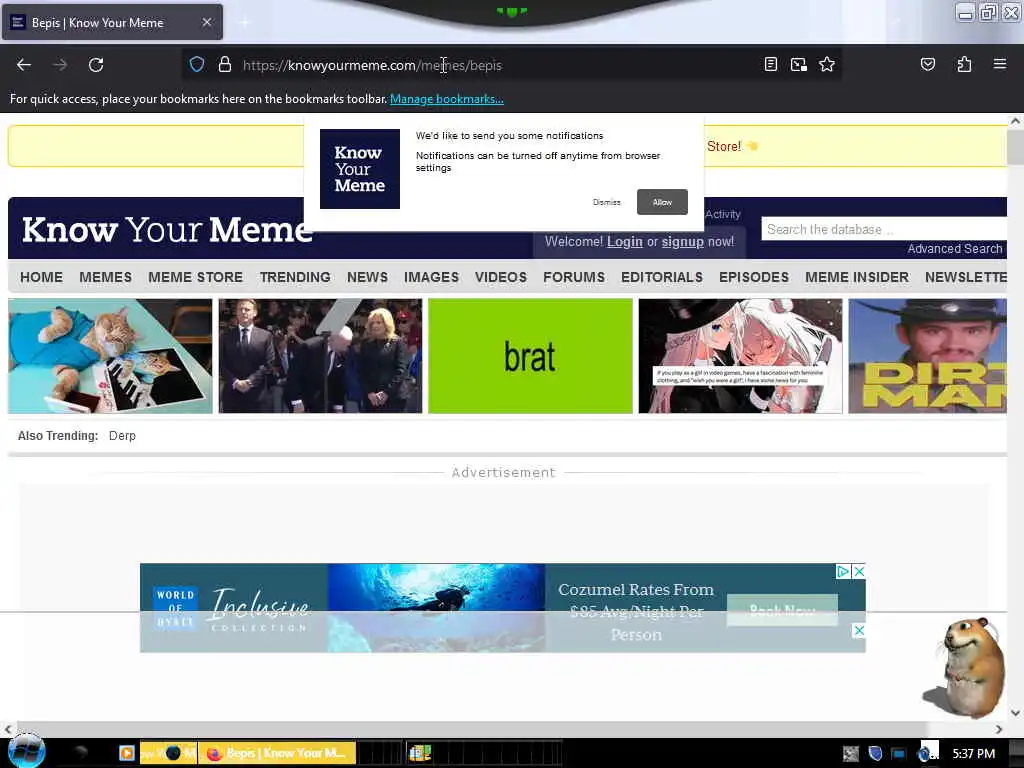Open the FORUMS navigation item
This screenshot has width=1024, height=768.
click(574, 278)
